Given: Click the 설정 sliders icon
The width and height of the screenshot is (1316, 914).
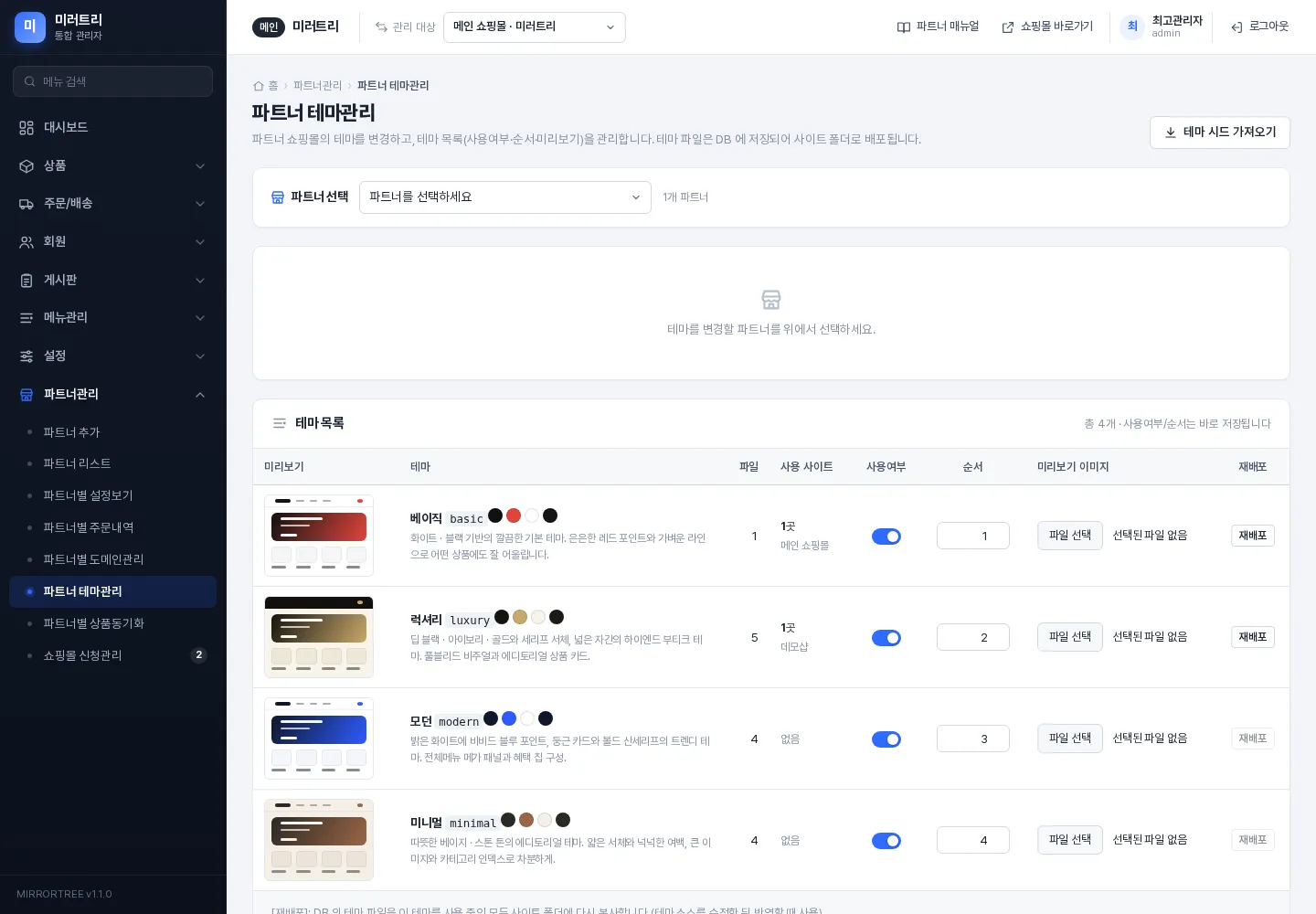Looking at the screenshot, I should (27, 356).
